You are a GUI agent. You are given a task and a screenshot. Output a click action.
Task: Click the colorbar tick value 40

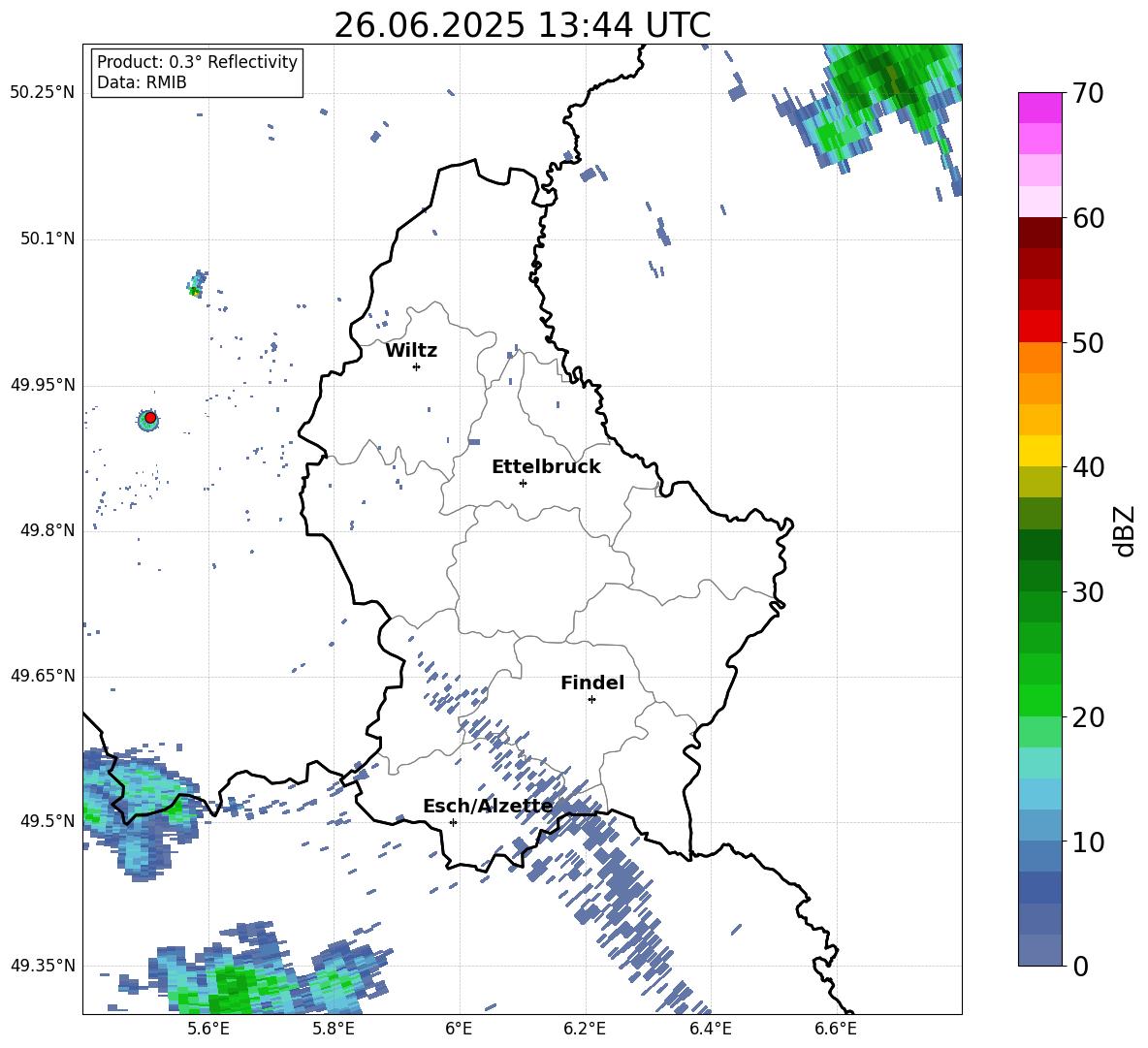(x=1088, y=467)
